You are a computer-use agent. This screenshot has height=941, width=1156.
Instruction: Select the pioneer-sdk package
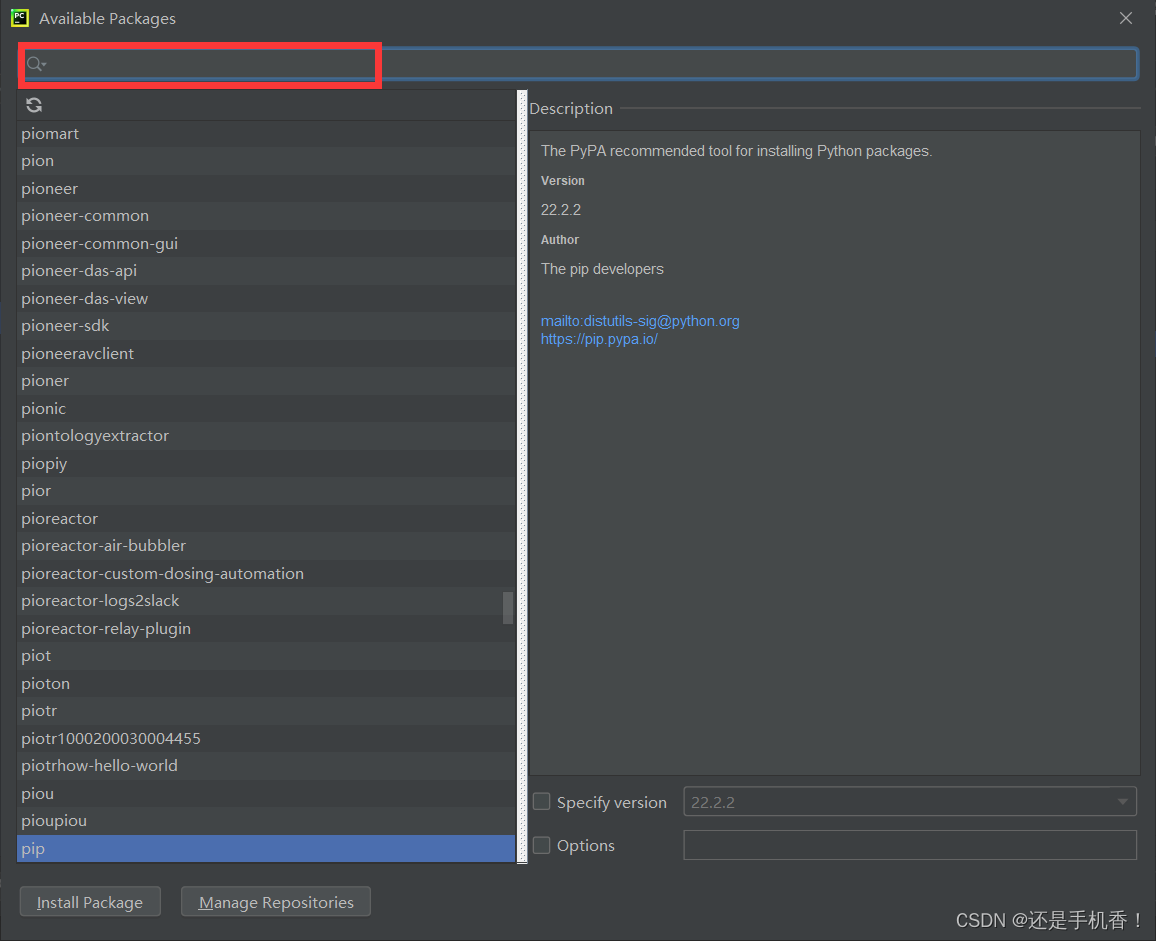tap(266, 326)
